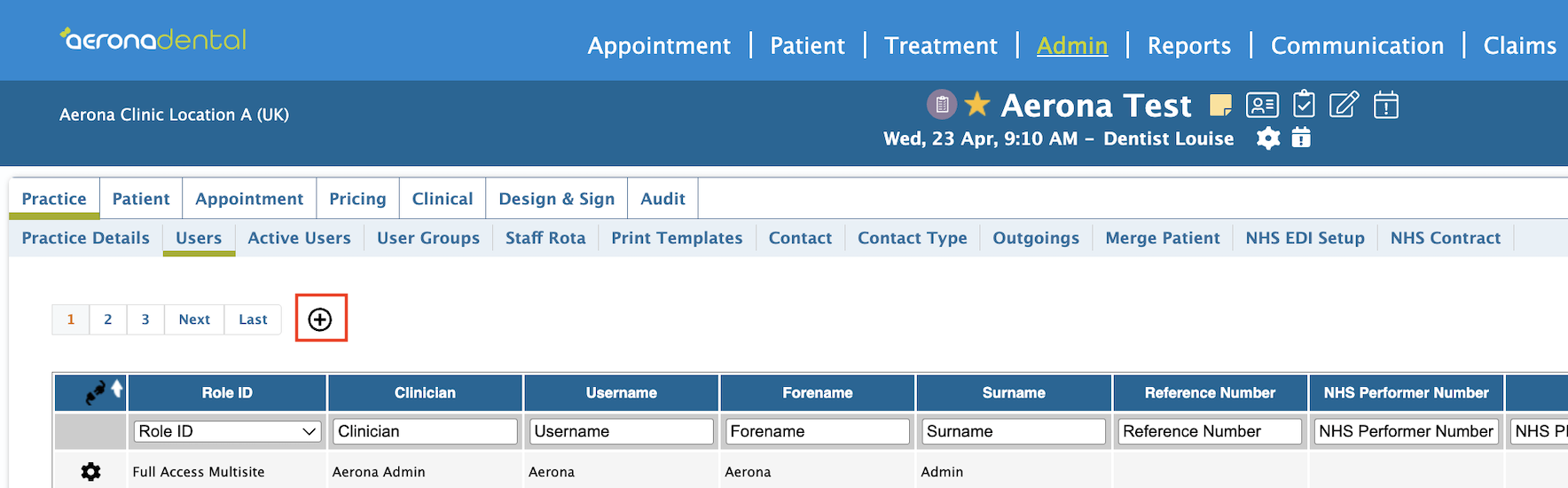1568x488 pixels.
Task: Open appointment settings gear icon
Action: point(1268,138)
